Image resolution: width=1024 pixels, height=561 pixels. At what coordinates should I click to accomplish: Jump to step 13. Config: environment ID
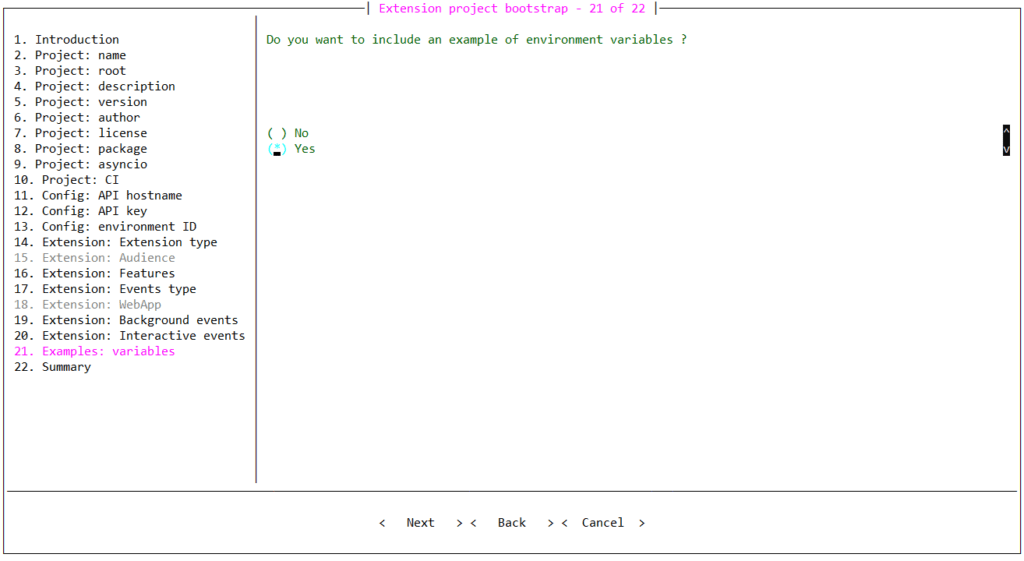(x=105, y=227)
